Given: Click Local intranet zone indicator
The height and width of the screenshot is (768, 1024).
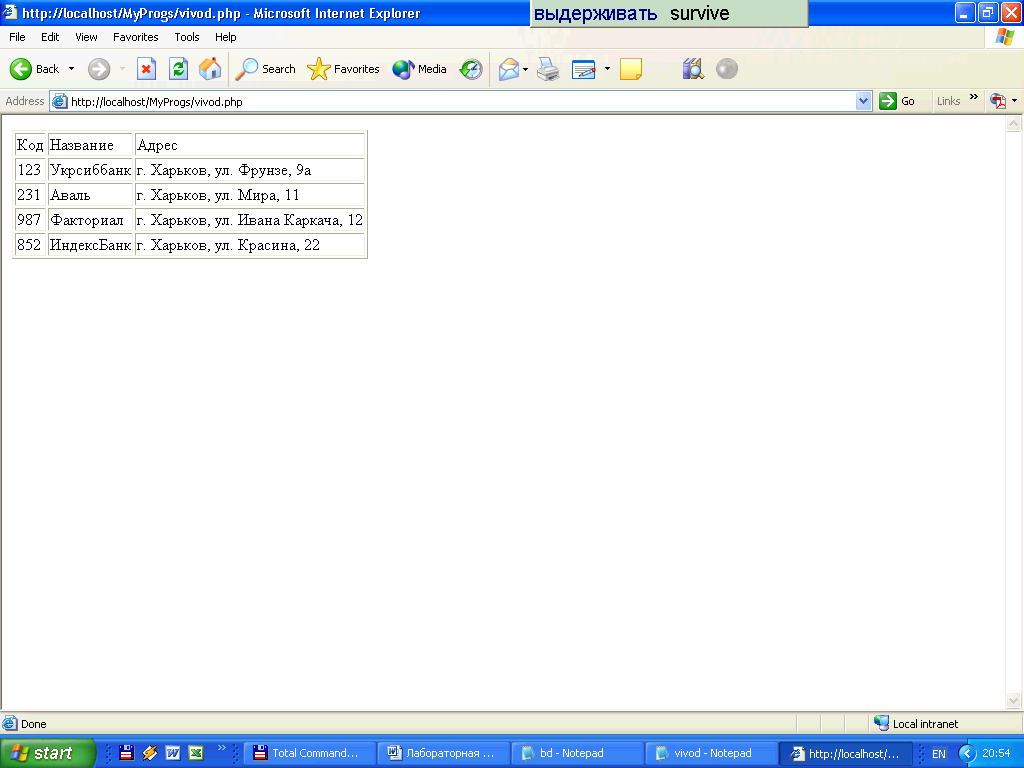Looking at the screenshot, I should (916, 724).
